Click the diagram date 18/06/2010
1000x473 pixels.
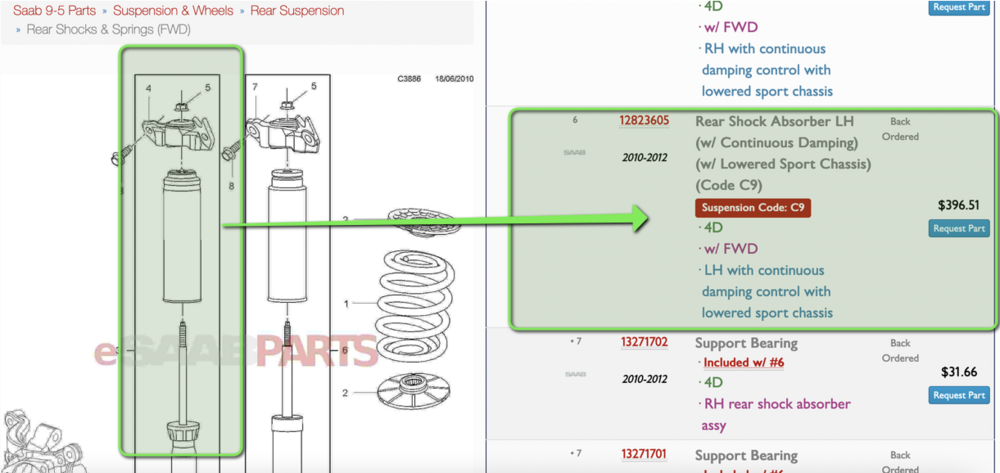(x=454, y=79)
